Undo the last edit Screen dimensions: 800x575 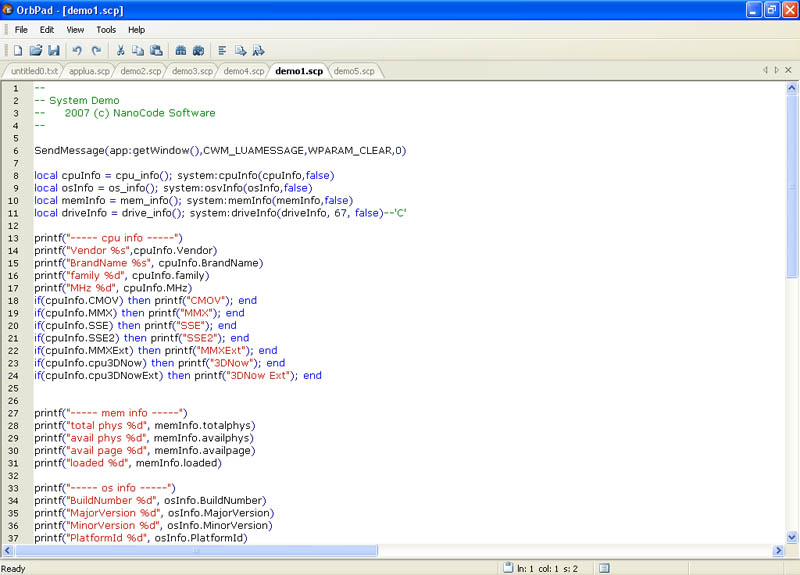coord(77,50)
